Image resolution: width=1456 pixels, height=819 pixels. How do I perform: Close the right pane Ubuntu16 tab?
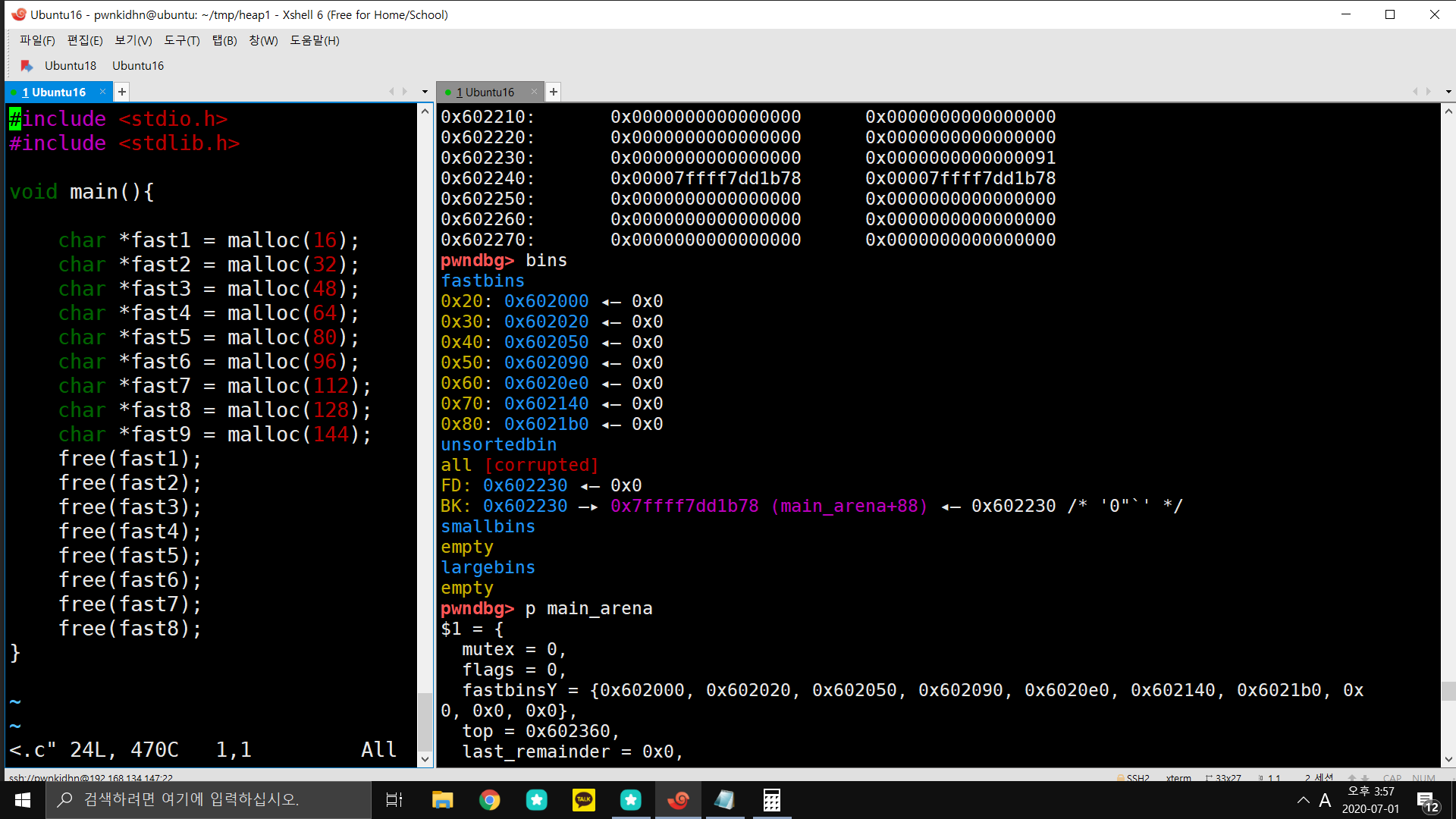pos(534,92)
